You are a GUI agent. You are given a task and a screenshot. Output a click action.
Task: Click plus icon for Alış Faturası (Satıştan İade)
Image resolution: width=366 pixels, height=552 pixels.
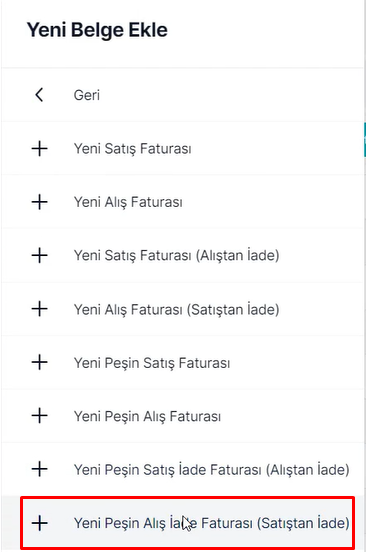tap(39, 309)
